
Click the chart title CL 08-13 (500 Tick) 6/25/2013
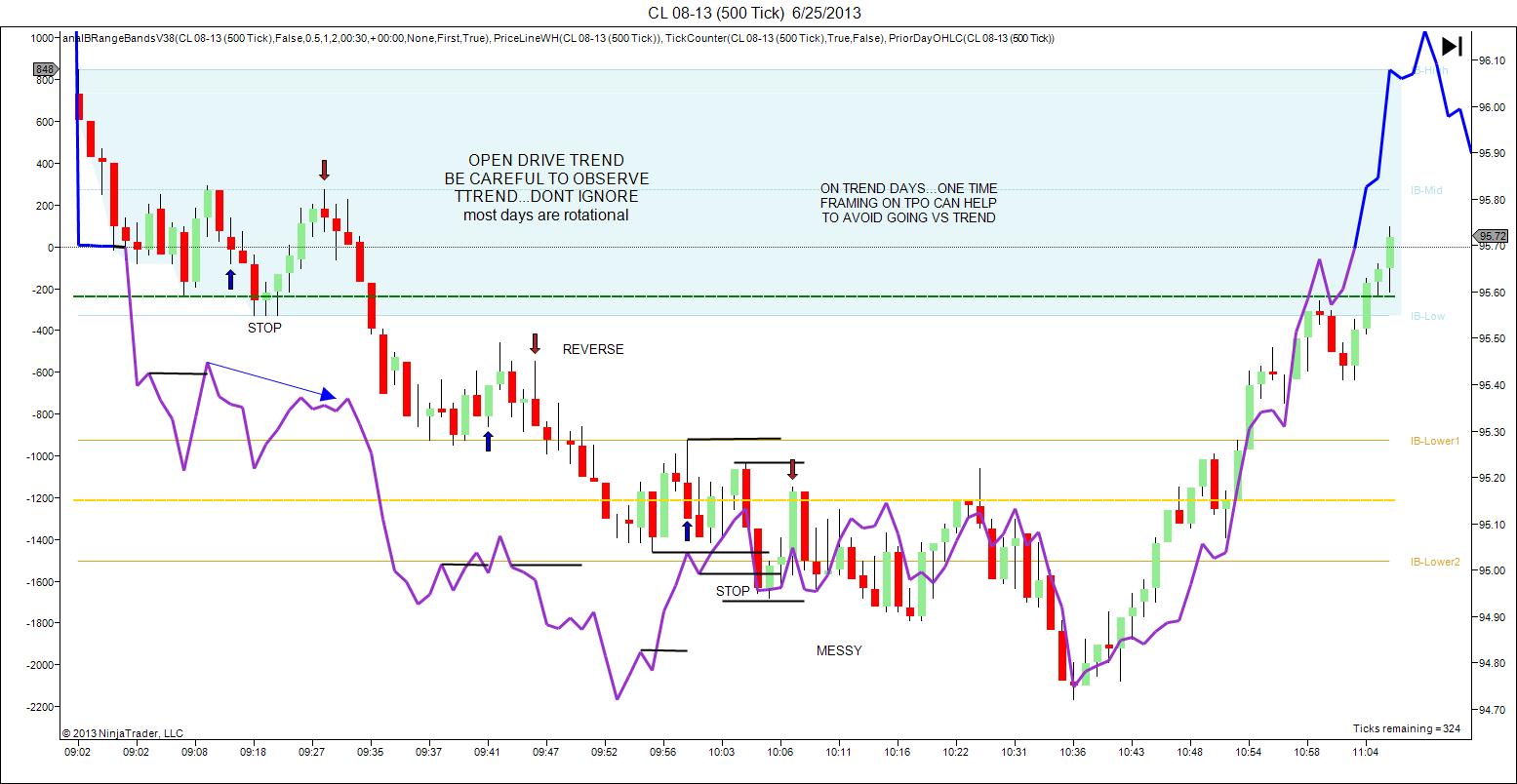[x=754, y=13]
